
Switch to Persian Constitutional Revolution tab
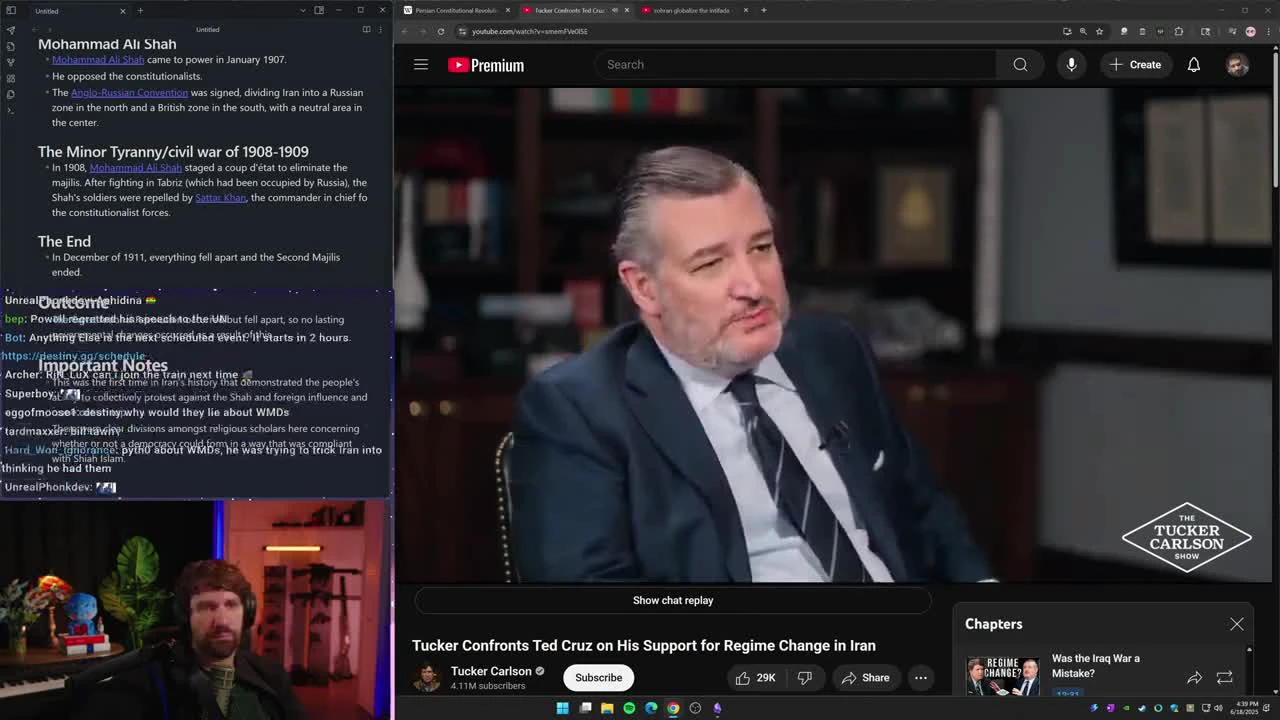point(457,10)
